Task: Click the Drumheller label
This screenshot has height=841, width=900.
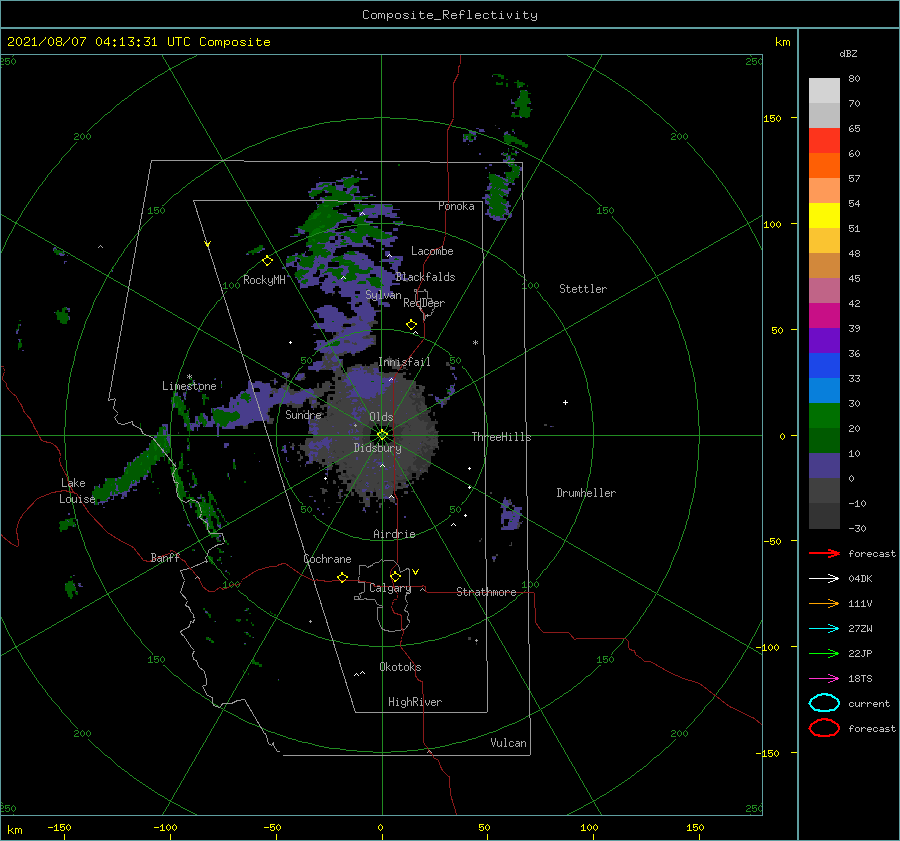Action: click(x=586, y=493)
